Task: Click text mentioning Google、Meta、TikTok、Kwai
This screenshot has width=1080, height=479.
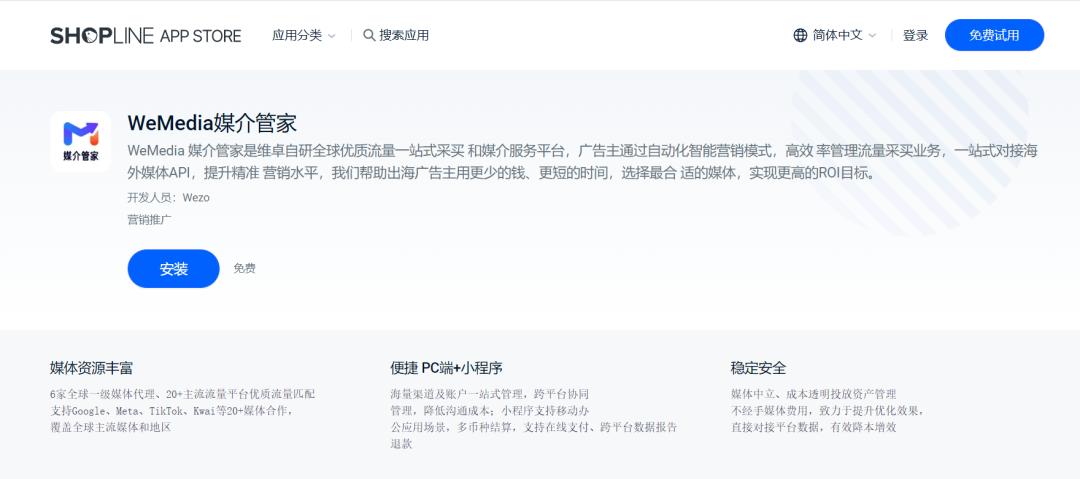Action: click(172, 411)
